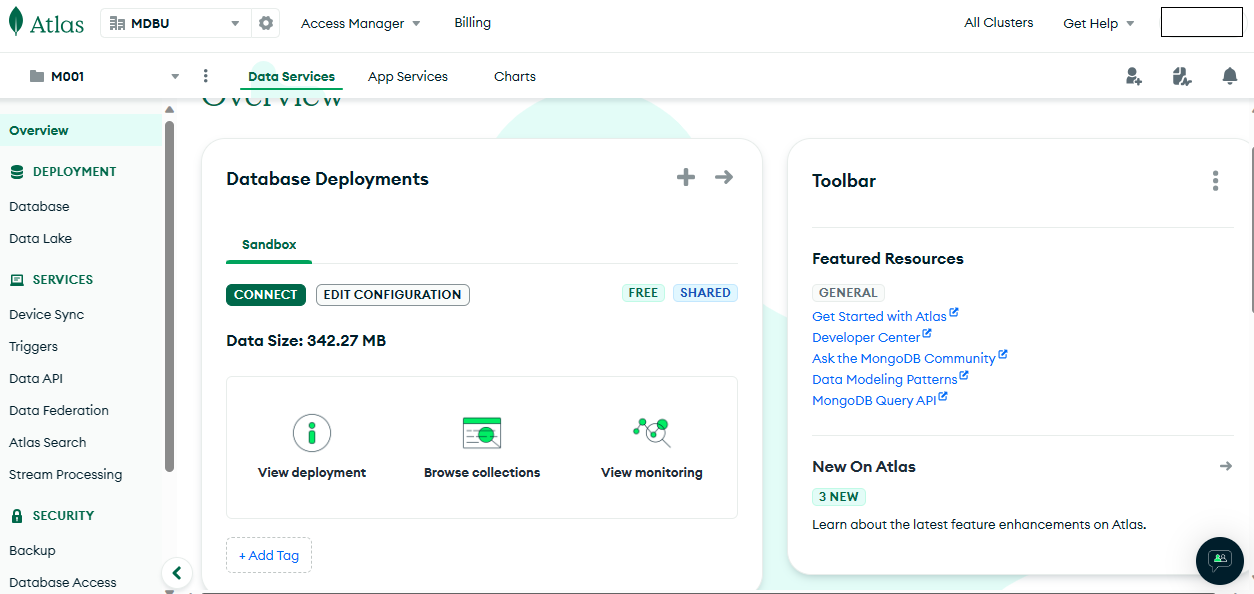1254x594 pixels.
Task: Go to Database Deployments arrow icon
Action: 724,177
